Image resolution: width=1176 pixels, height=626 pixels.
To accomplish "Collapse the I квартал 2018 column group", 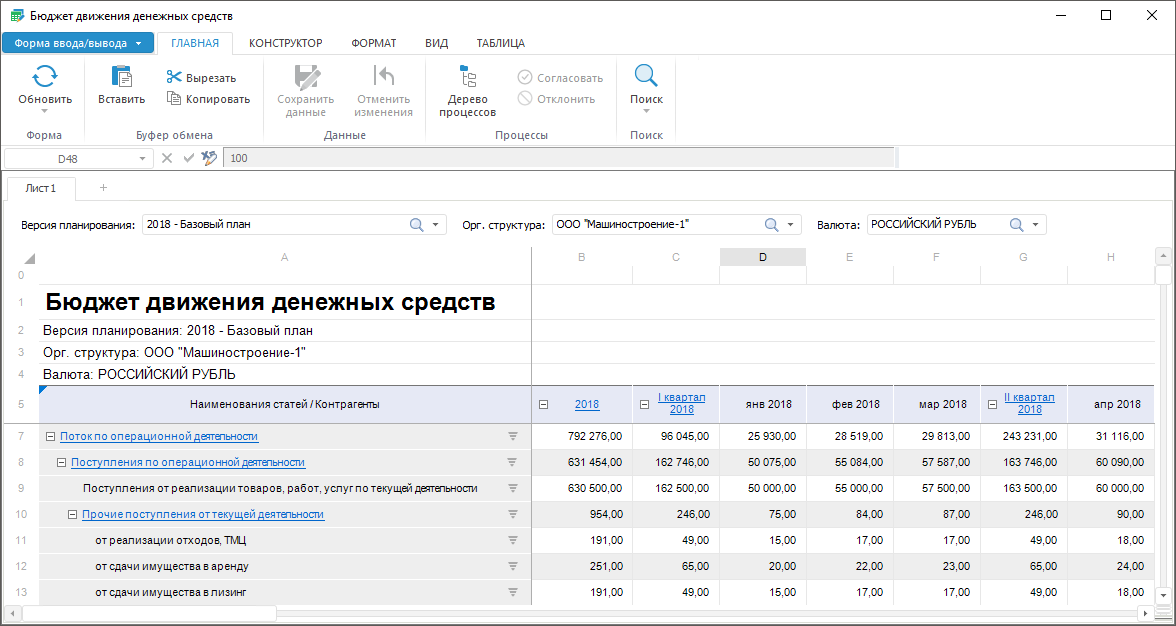I will (645, 405).
